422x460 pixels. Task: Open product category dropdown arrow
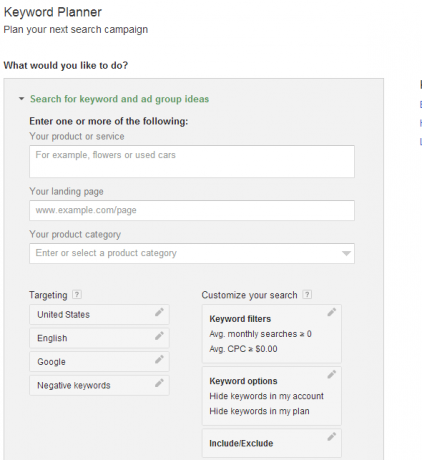[x=346, y=253]
